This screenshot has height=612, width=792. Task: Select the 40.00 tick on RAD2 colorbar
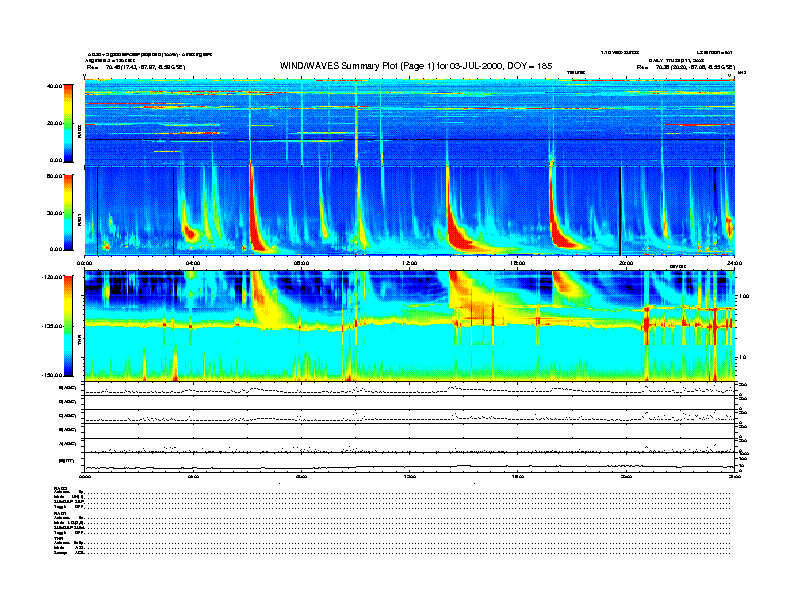(x=55, y=86)
